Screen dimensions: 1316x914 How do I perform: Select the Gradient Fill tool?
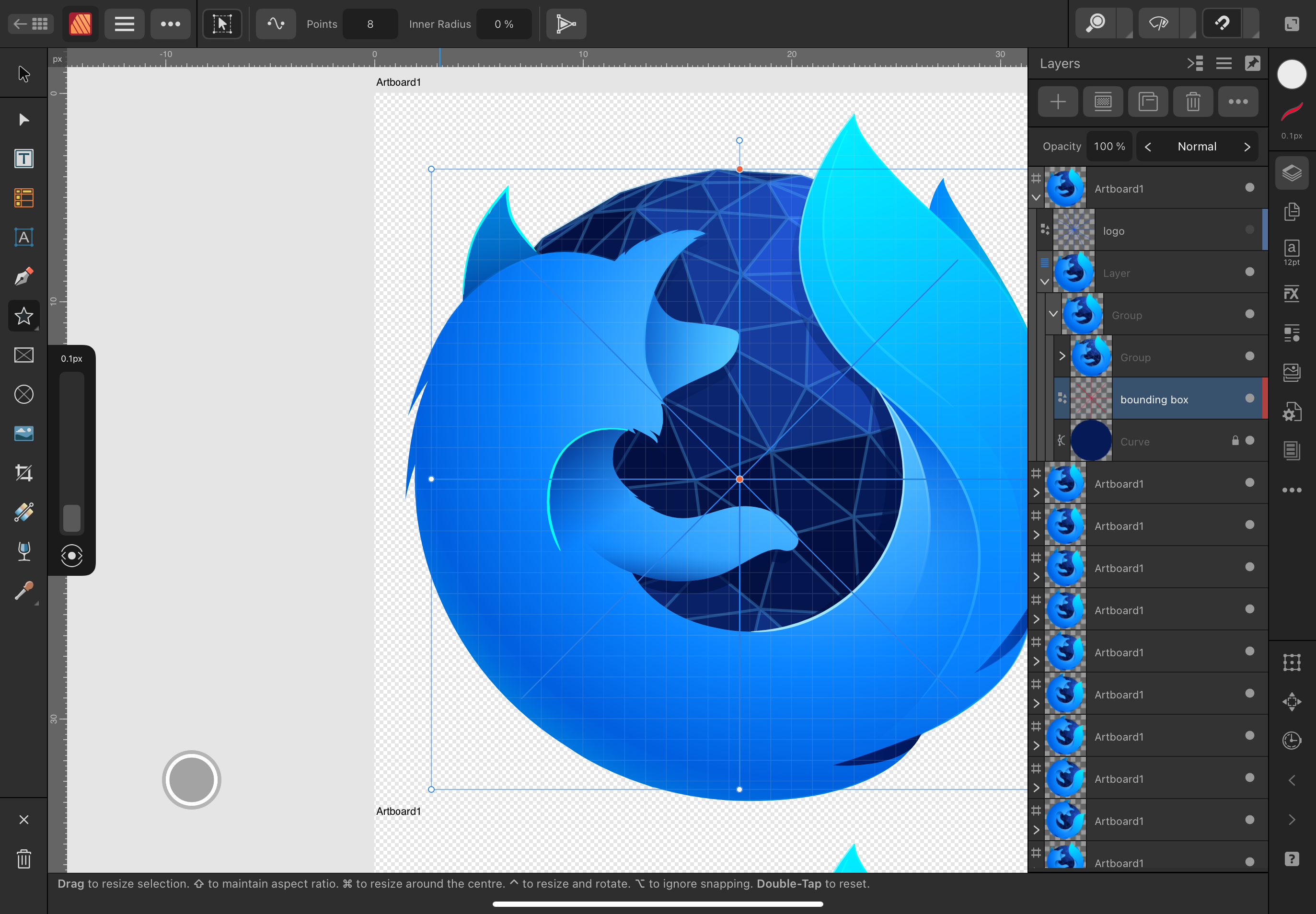[23, 512]
